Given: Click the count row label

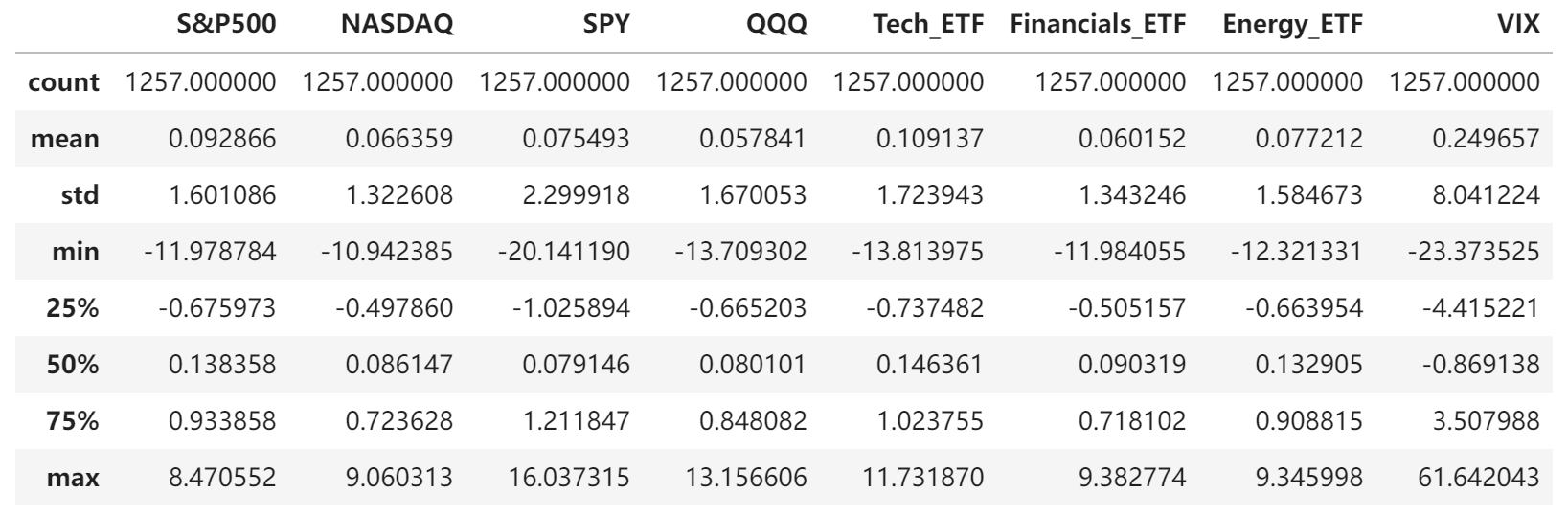Looking at the screenshot, I should pyautogui.click(x=63, y=82).
